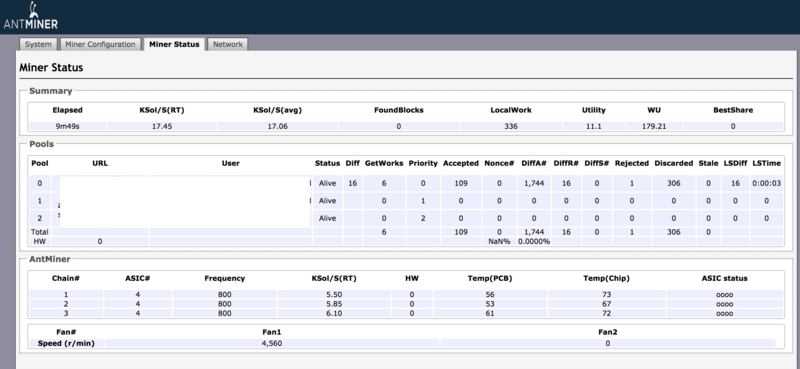
Task: Click the Priority column header
Action: pos(423,163)
